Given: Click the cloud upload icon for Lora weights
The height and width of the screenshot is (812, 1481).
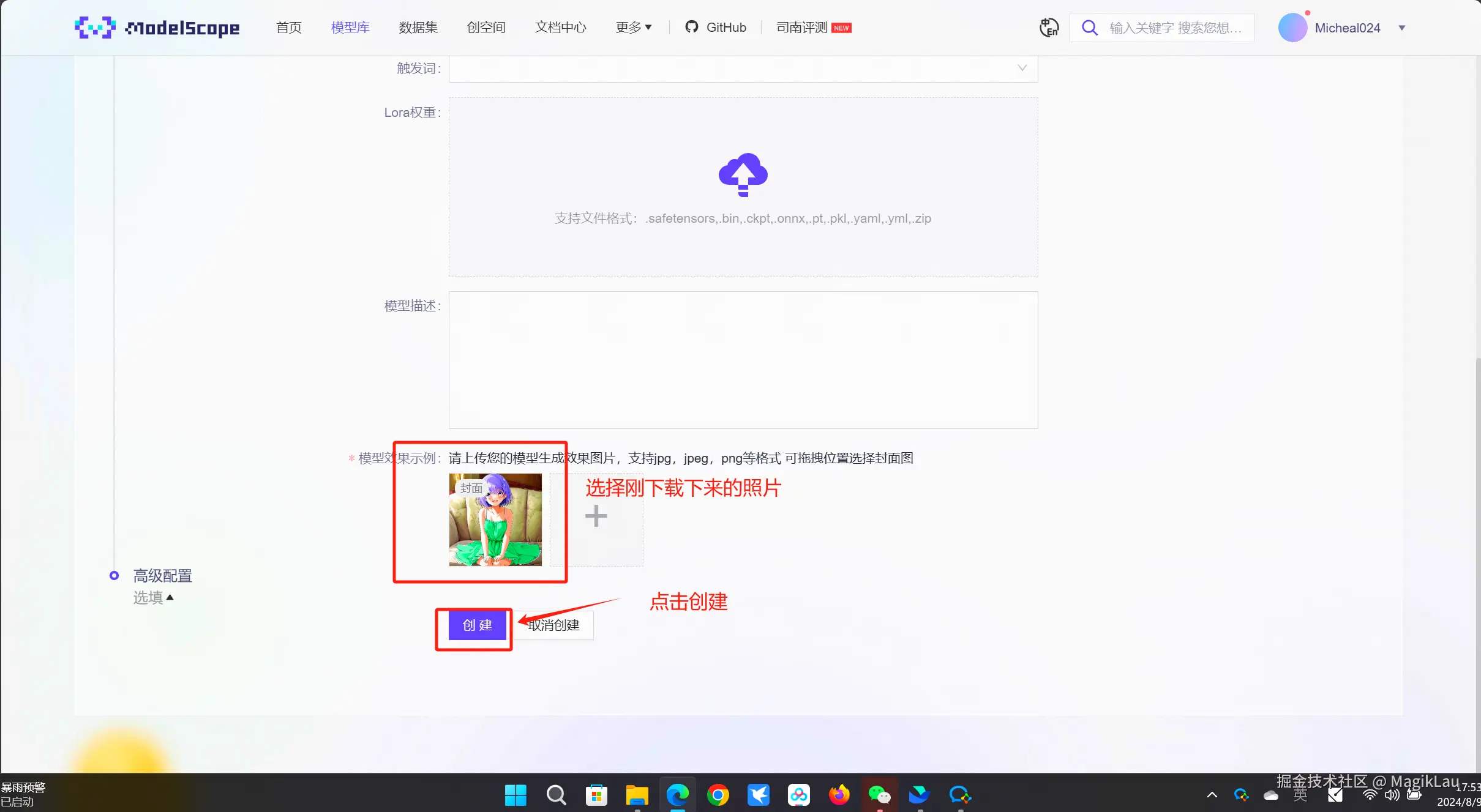Looking at the screenshot, I should [x=743, y=174].
